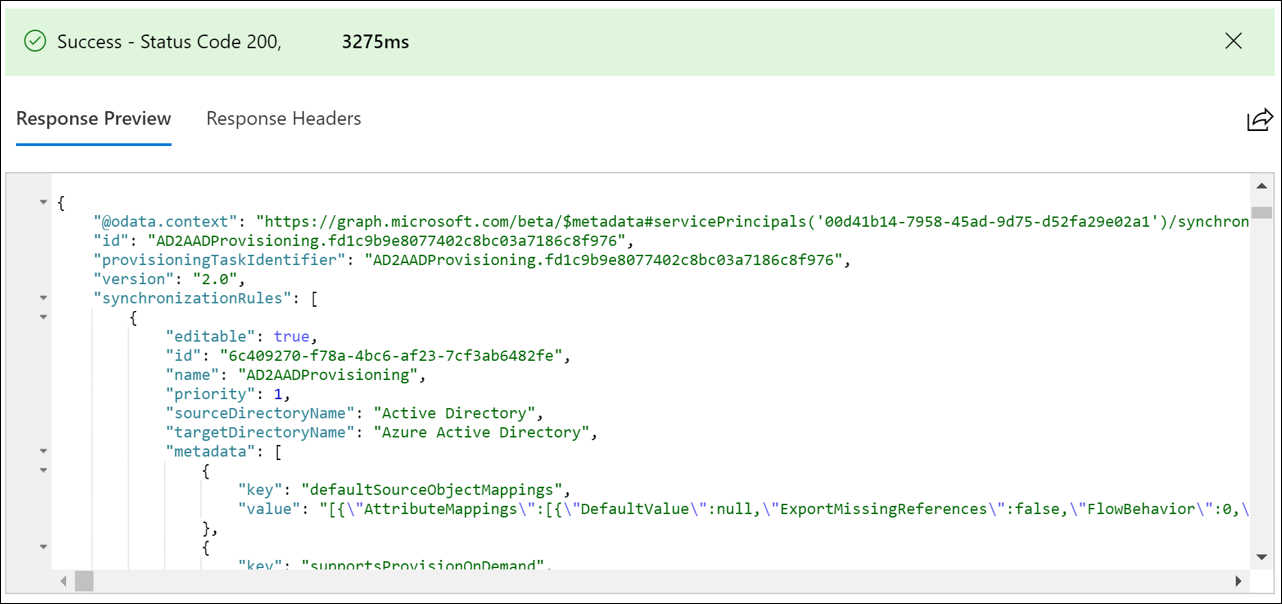The height and width of the screenshot is (604, 1282).
Task: Click the scrollbar up arrow
Action: pos(1262,185)
